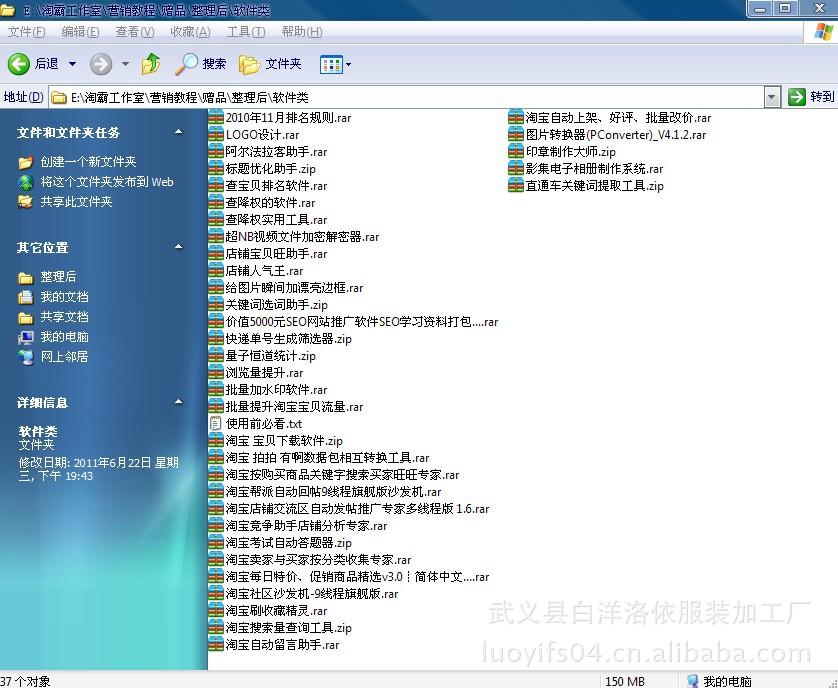Open the Views icon dropdown in toolbar
Screen dimensions: 838x688
click(335, 64)
